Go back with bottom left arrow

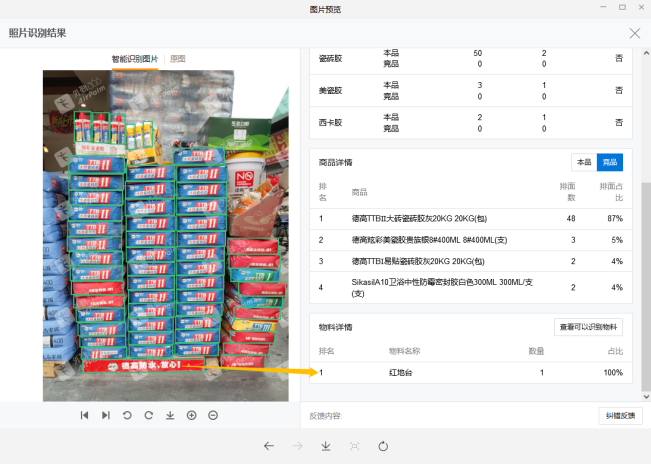coord(269,446)
